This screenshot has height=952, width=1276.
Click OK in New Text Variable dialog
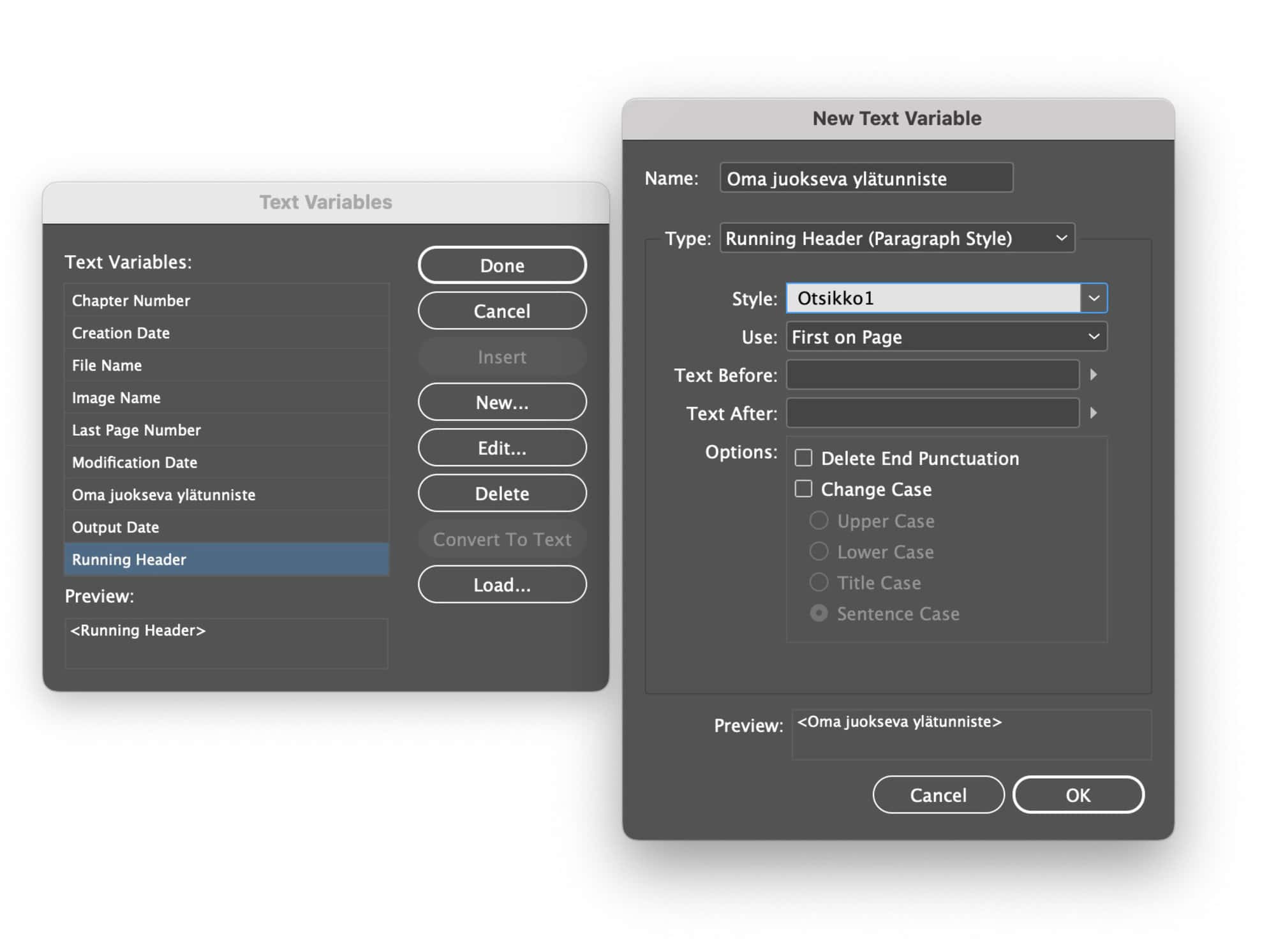coord(1078,794)
